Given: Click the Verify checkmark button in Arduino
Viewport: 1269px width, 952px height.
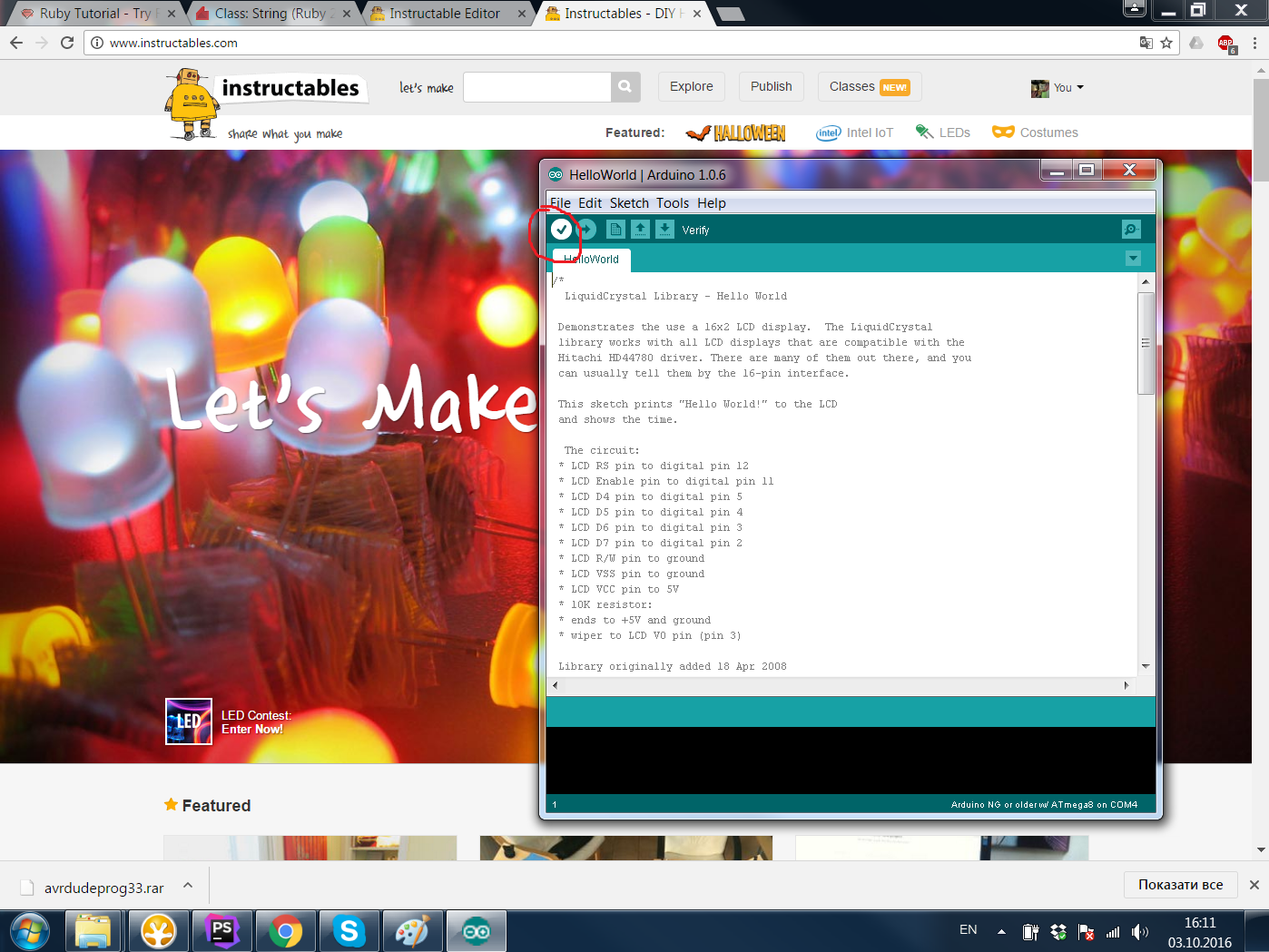Looking at the screenshot, I should 562,230.
